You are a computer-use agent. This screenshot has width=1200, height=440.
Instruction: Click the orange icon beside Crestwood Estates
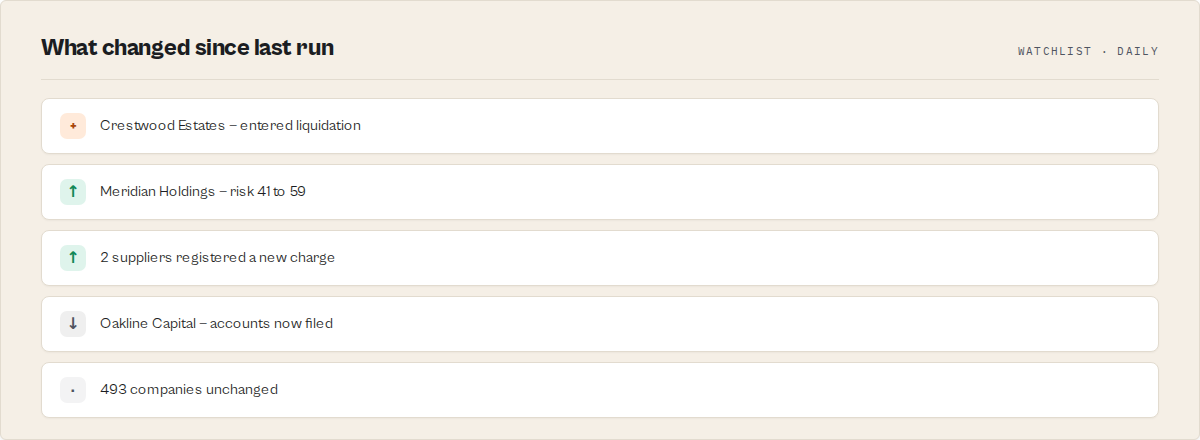[x=73, y=126]
